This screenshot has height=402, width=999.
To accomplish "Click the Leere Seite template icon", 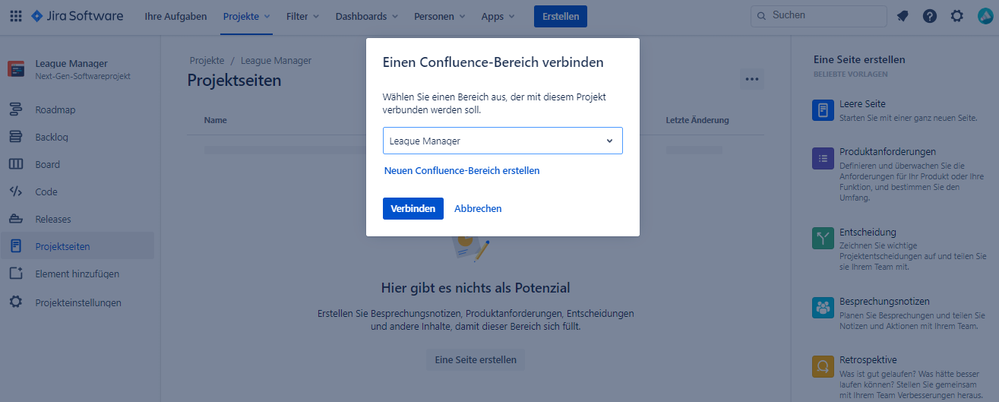I will [x=823, y=110].
